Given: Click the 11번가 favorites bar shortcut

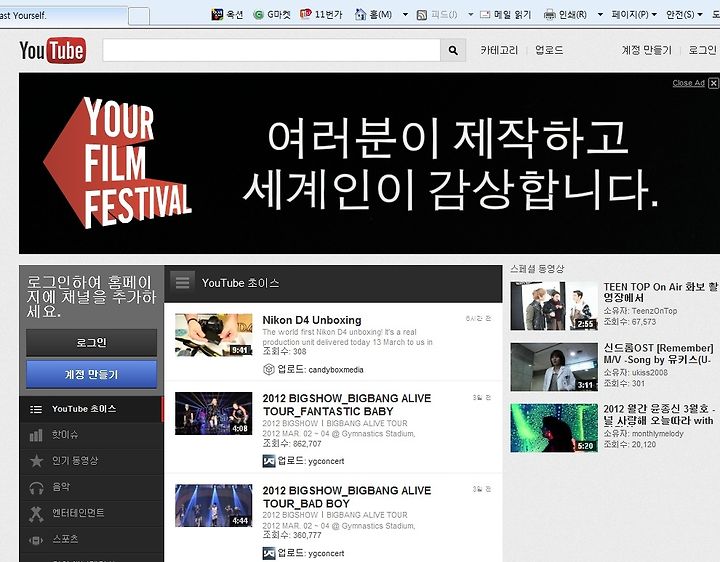Looking at the screenshot, I should tap(321, 15).
